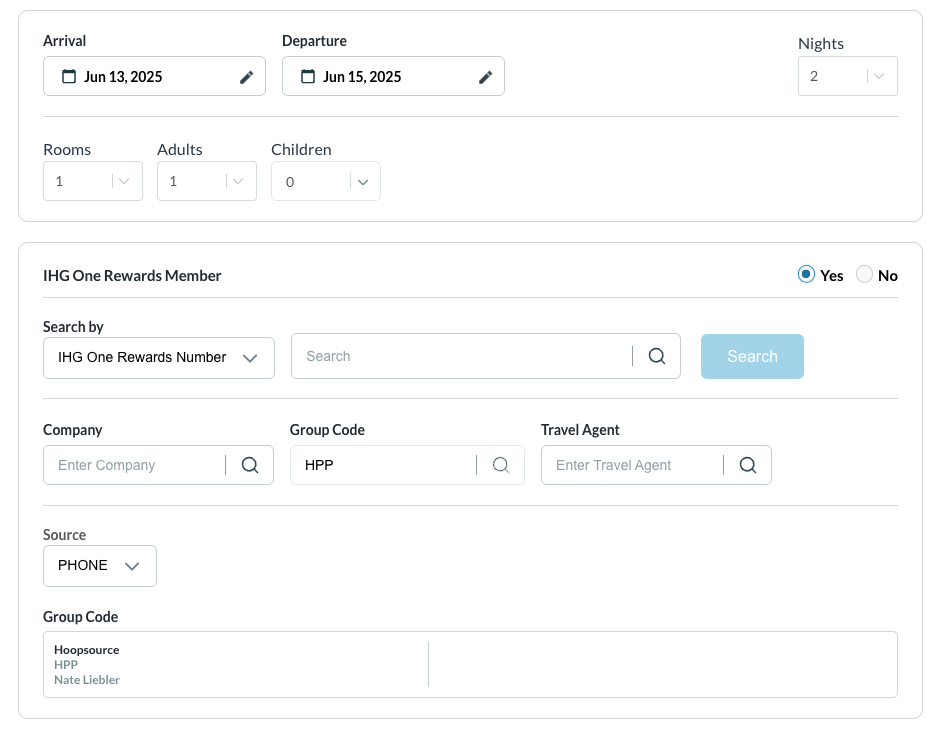Click the pencil edit icon for Departure date
The image size is (941, 731).
point(485,77)
